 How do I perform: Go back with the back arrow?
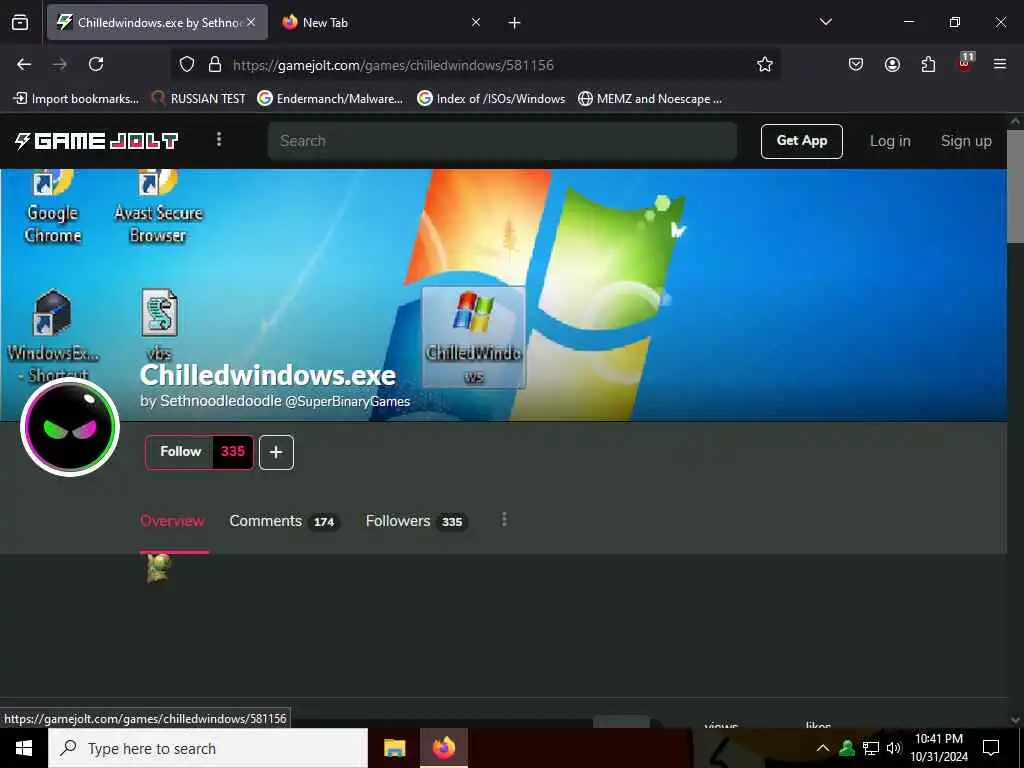click(24, 64)
